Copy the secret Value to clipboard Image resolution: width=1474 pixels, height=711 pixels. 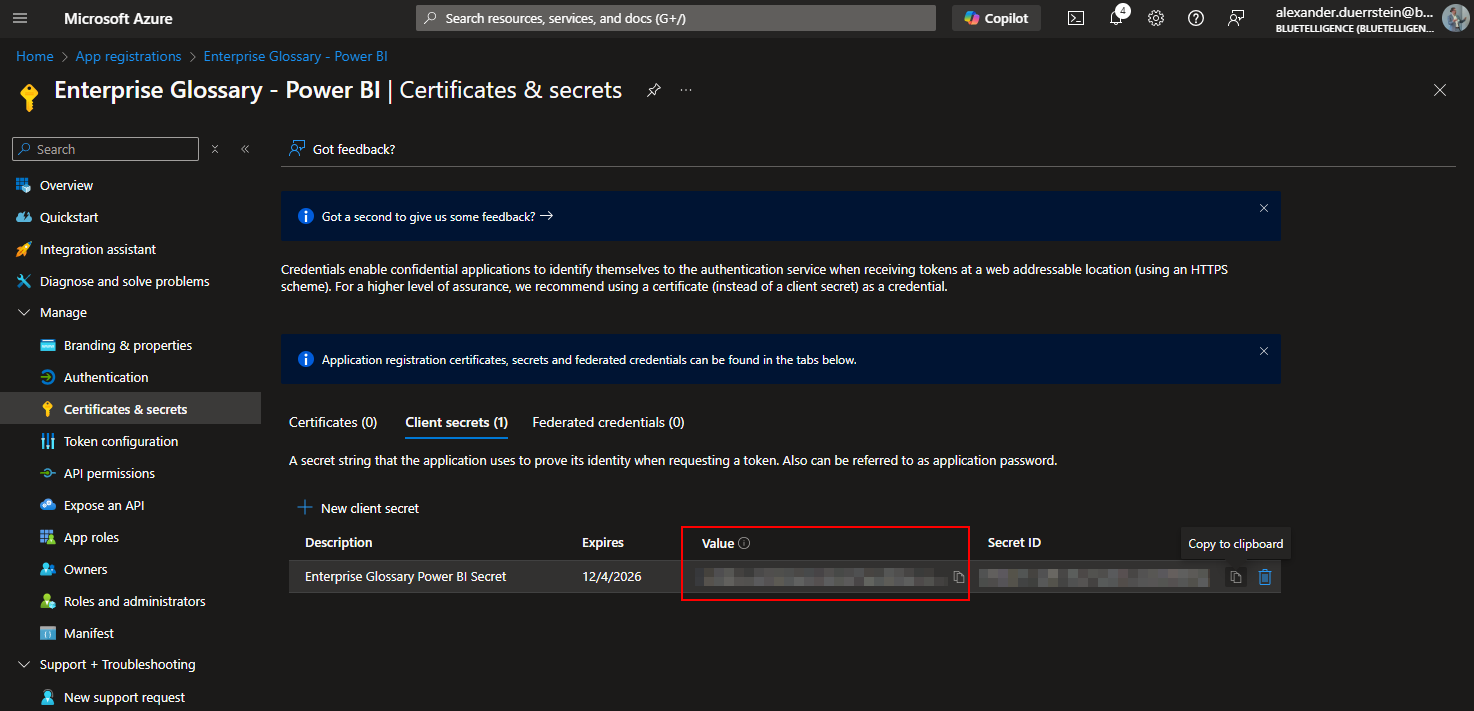pyautogui.click(x=959, y=577)
